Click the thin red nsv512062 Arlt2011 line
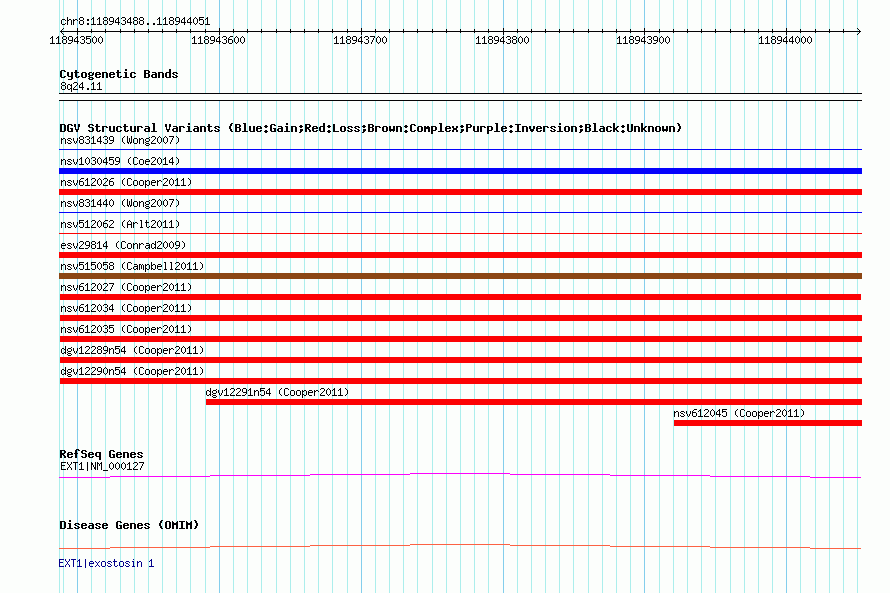This screenshot has height=593, width=890. point(460,233)
